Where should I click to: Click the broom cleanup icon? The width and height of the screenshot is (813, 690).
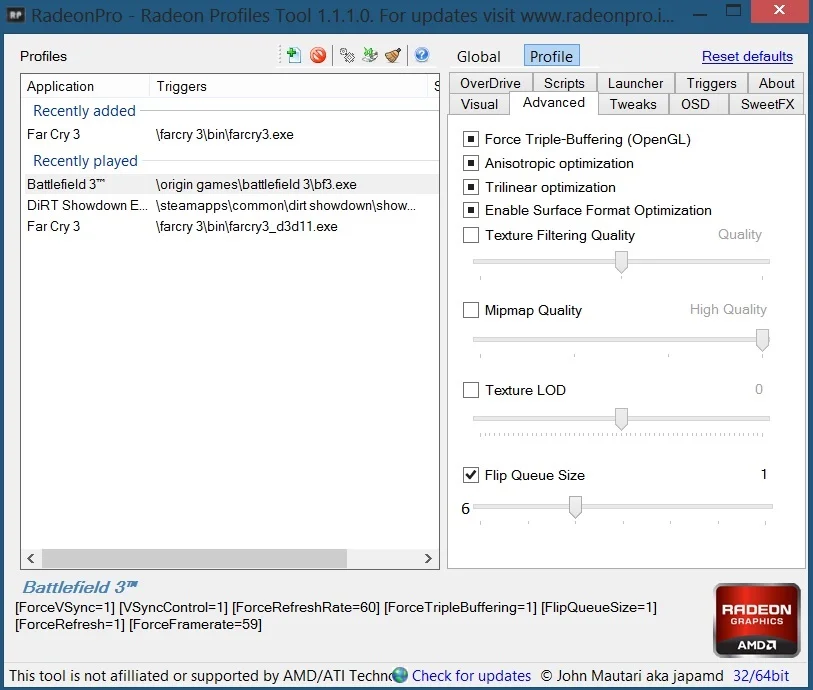click(393, 55)
